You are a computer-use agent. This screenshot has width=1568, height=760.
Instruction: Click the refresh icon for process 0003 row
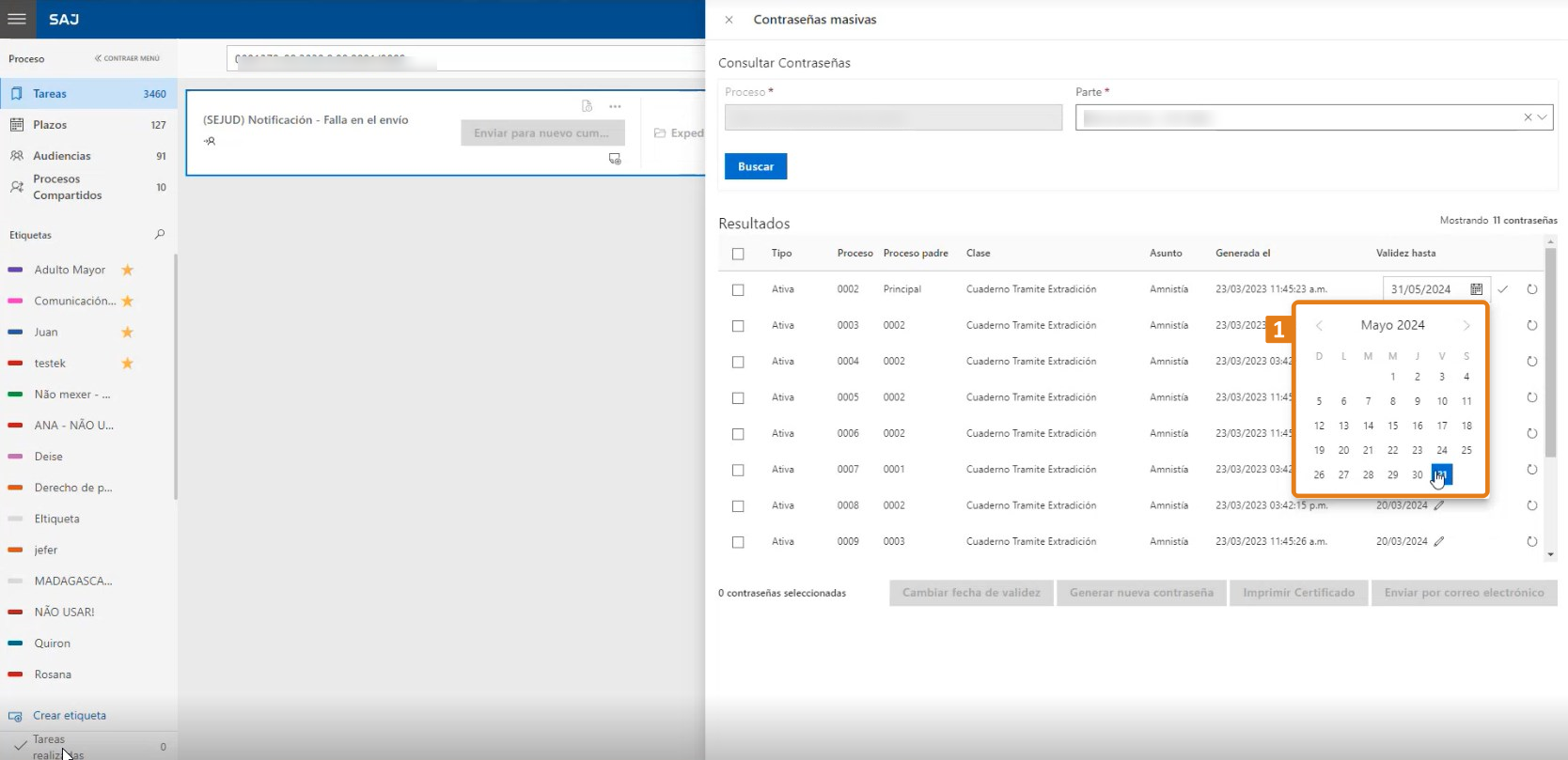[1532, 325]
